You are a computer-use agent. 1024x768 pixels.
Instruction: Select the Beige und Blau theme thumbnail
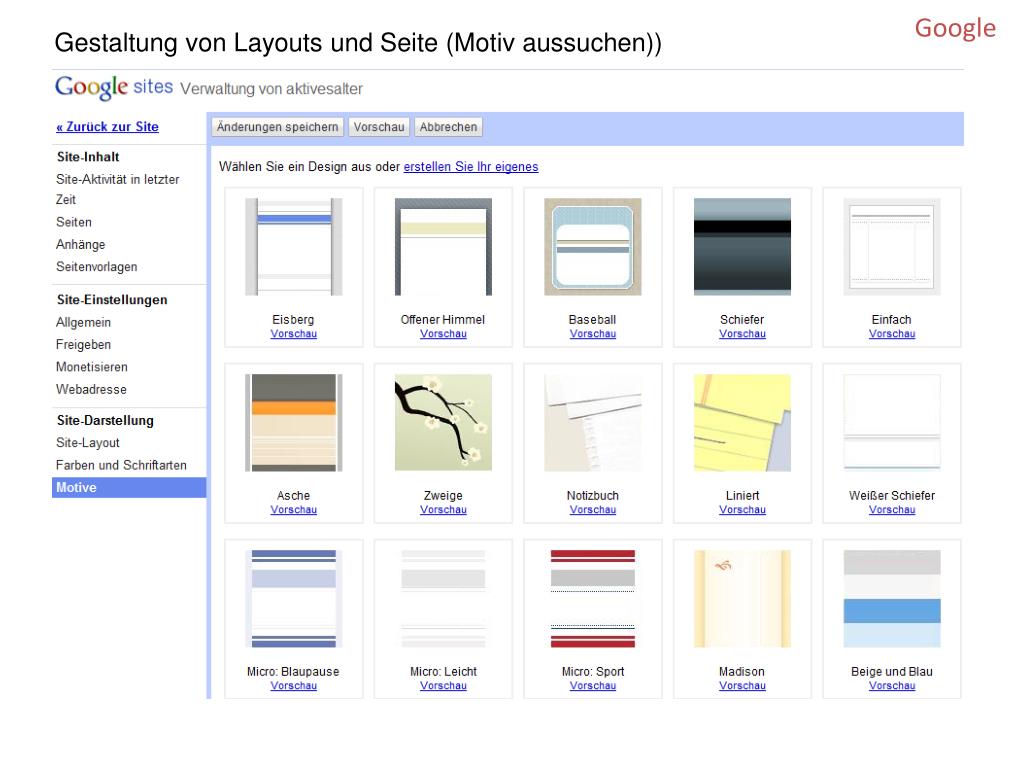click(x=892, y=599)
